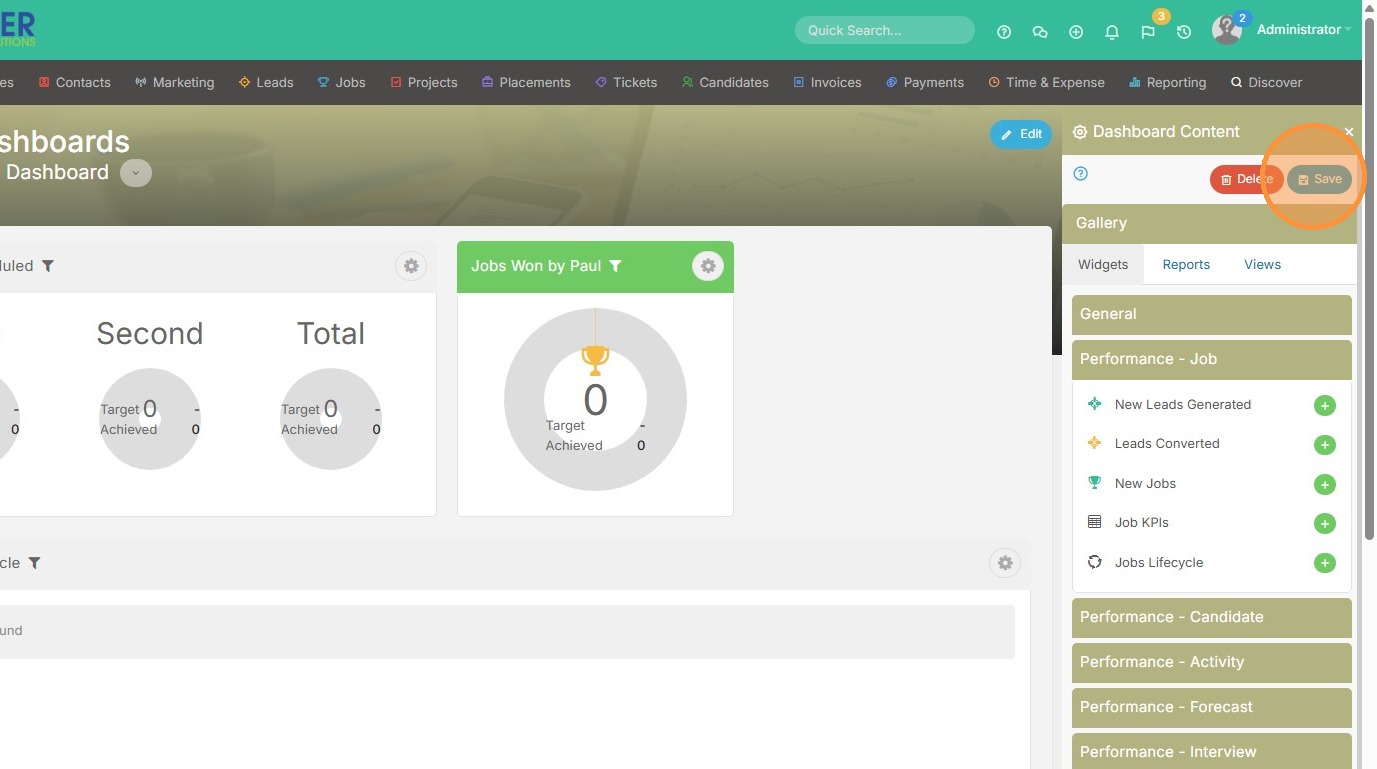Open the settings gear on the Second/Total widget
1377x769 pixels.
(411, 266)
